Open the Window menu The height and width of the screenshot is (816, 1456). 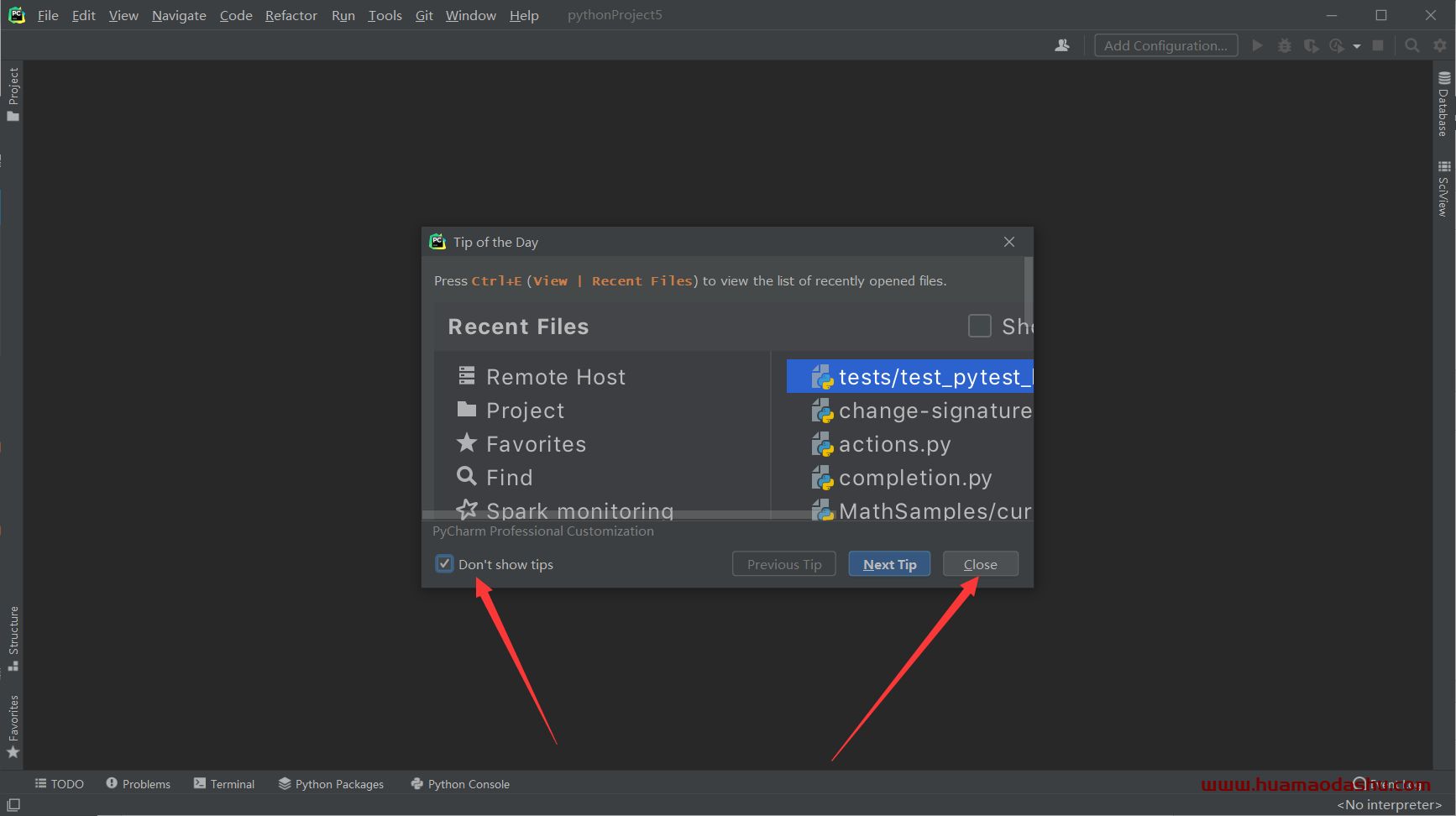(x=470, y=15)
